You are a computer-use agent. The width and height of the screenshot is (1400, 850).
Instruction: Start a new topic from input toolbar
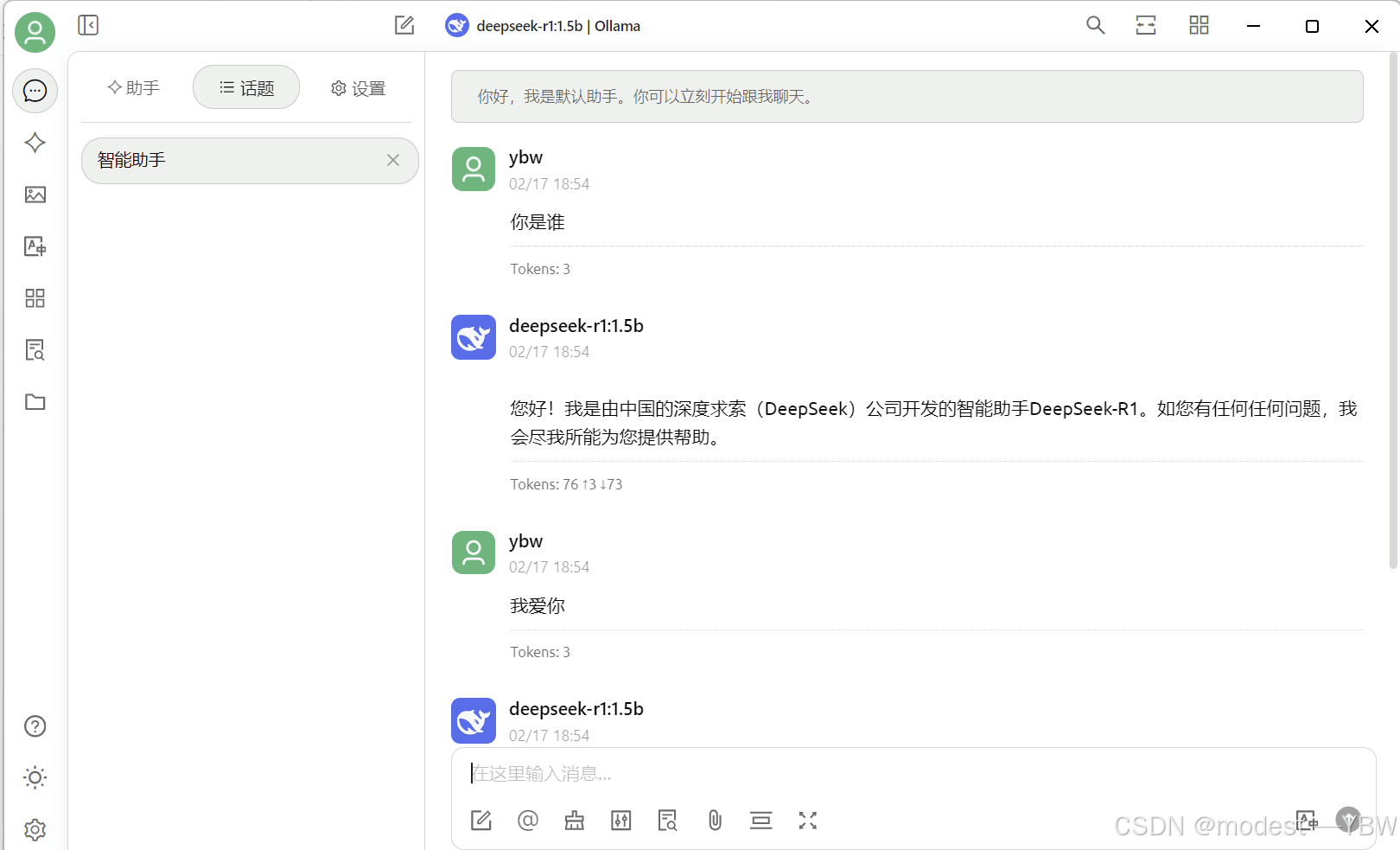[x=481, y=821]
